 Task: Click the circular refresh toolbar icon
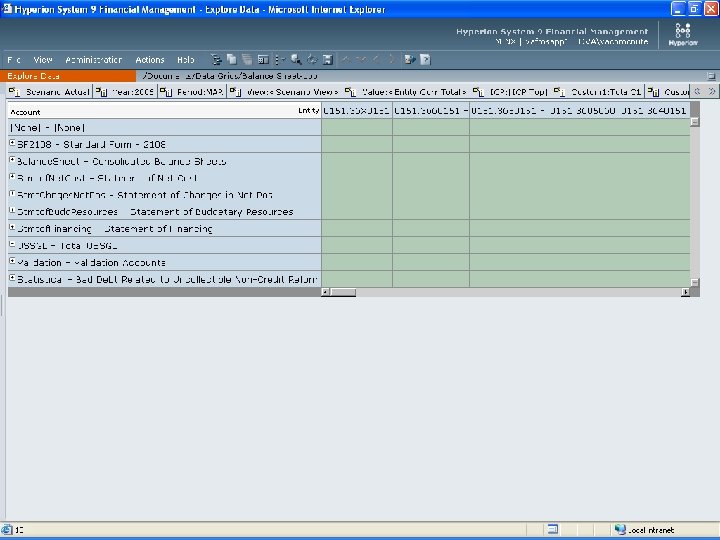click(312, 59)
